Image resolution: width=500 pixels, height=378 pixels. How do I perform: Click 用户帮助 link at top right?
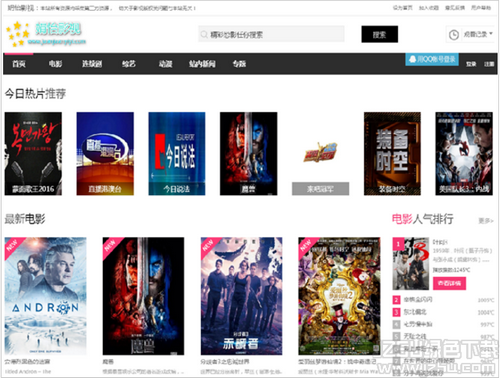[x=481, y=8]
